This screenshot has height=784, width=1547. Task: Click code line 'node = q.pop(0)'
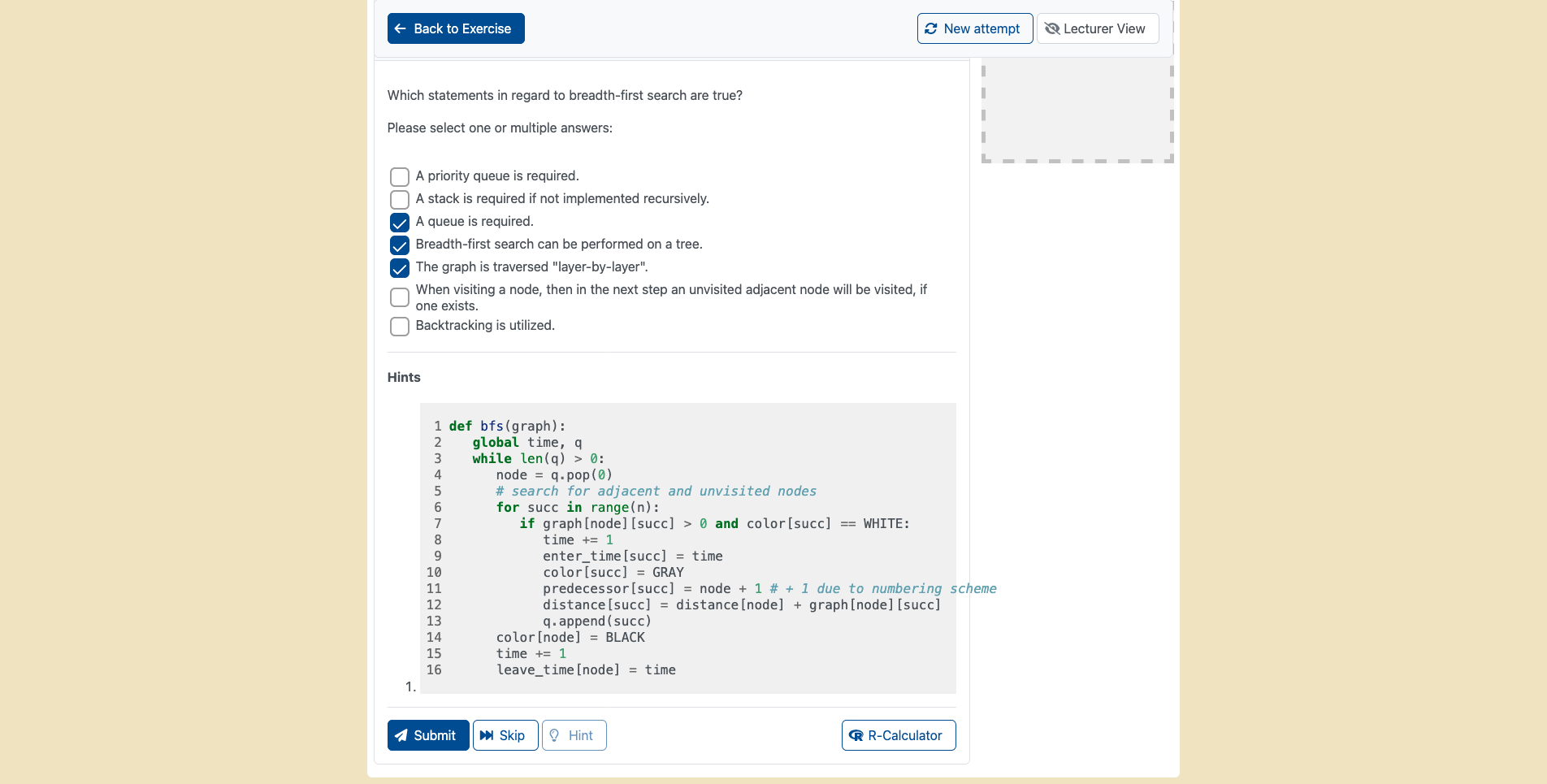[x=554, y=474]
